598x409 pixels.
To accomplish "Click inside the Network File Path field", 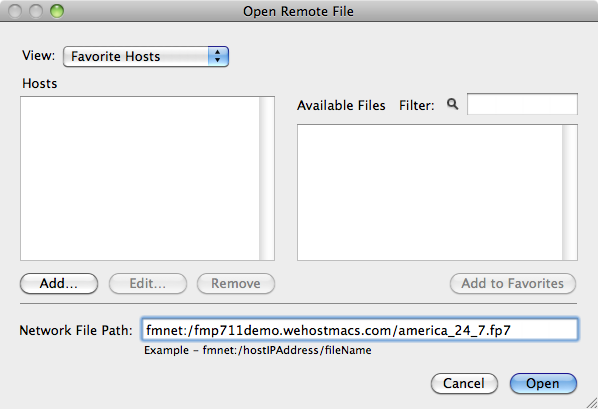I will click(x=360, y=330).
